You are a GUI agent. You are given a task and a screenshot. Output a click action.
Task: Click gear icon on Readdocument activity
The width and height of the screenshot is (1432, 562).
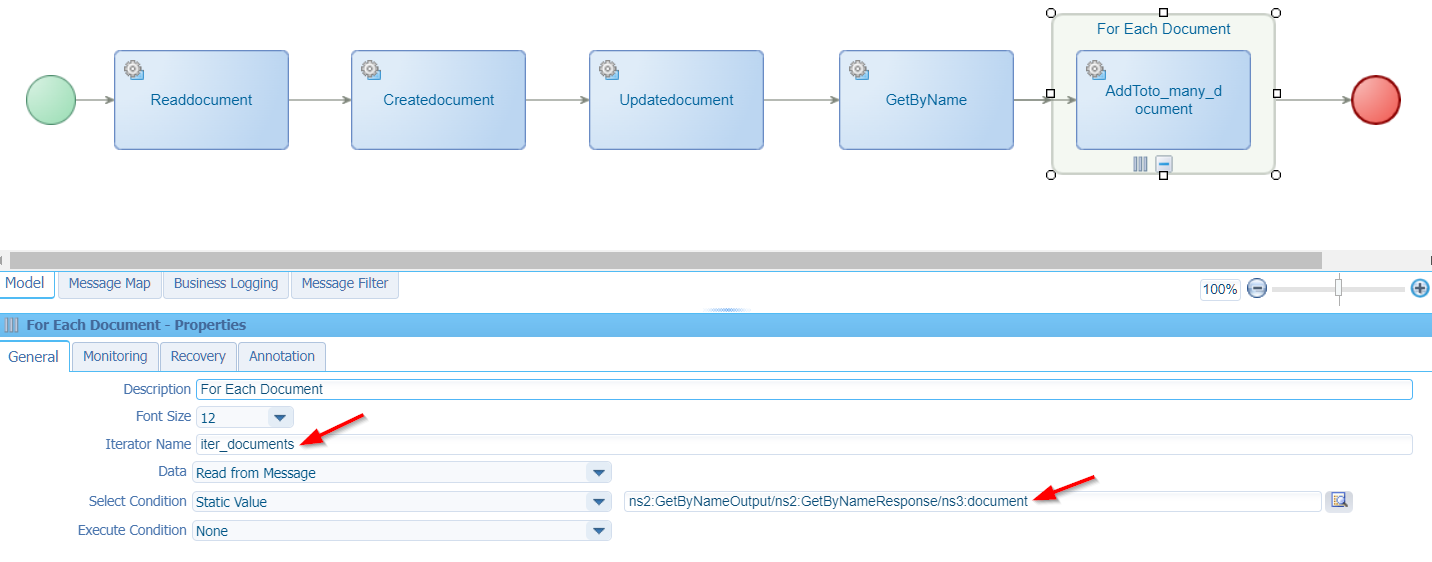pyautogui.click(x=133, y=70)
